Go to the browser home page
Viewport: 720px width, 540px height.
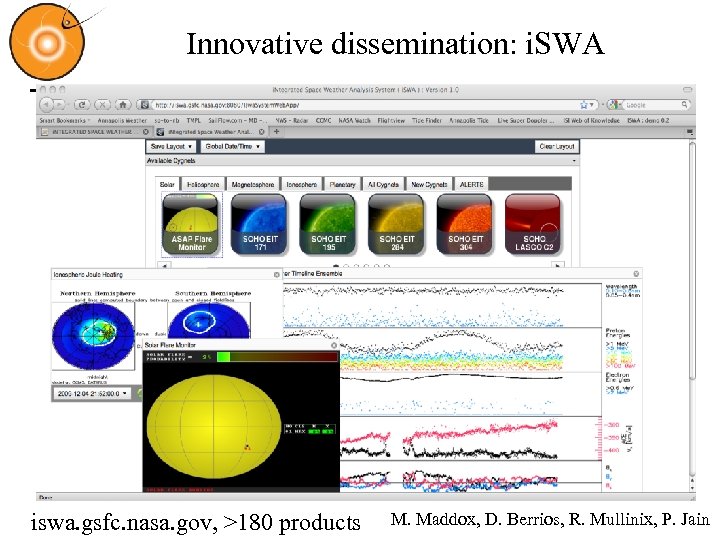tap(123, 105)
